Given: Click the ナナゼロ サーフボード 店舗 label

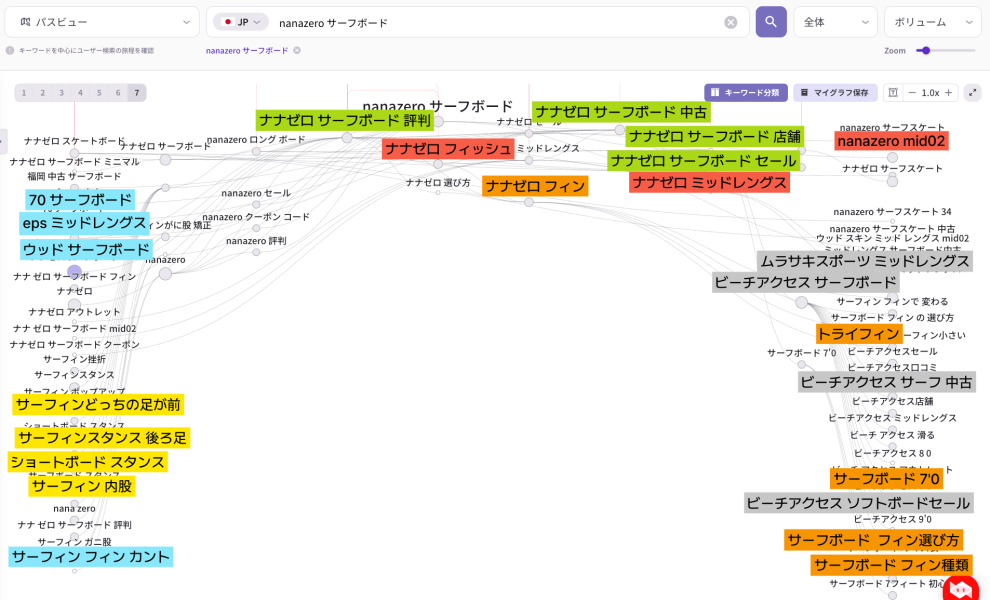Looking at the screenshot, I should point(715,136).
